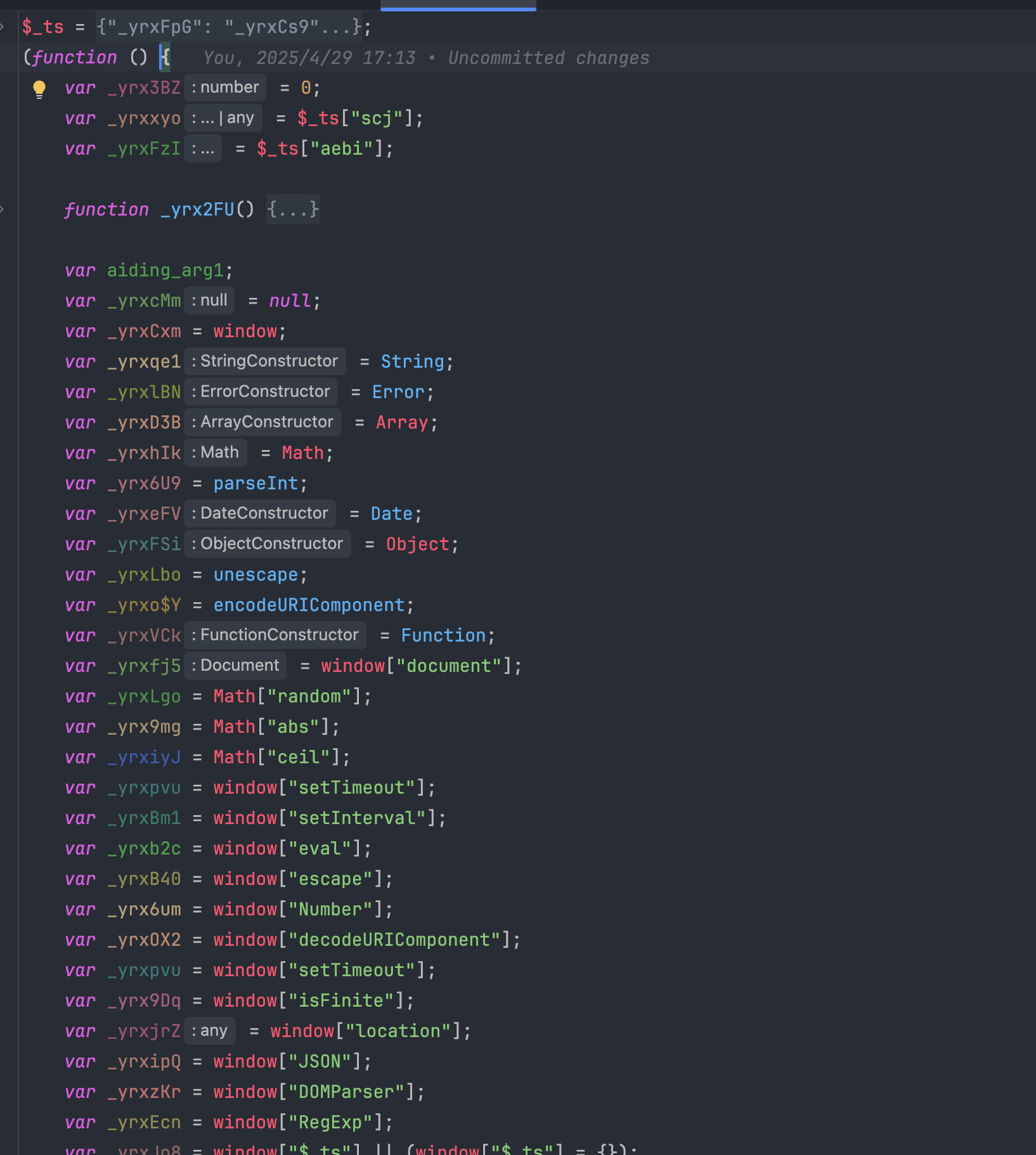This screenshot has width=1036, height=1155.
Task: Expand the folded $_ts object on the first line
Action: point(229,27)
